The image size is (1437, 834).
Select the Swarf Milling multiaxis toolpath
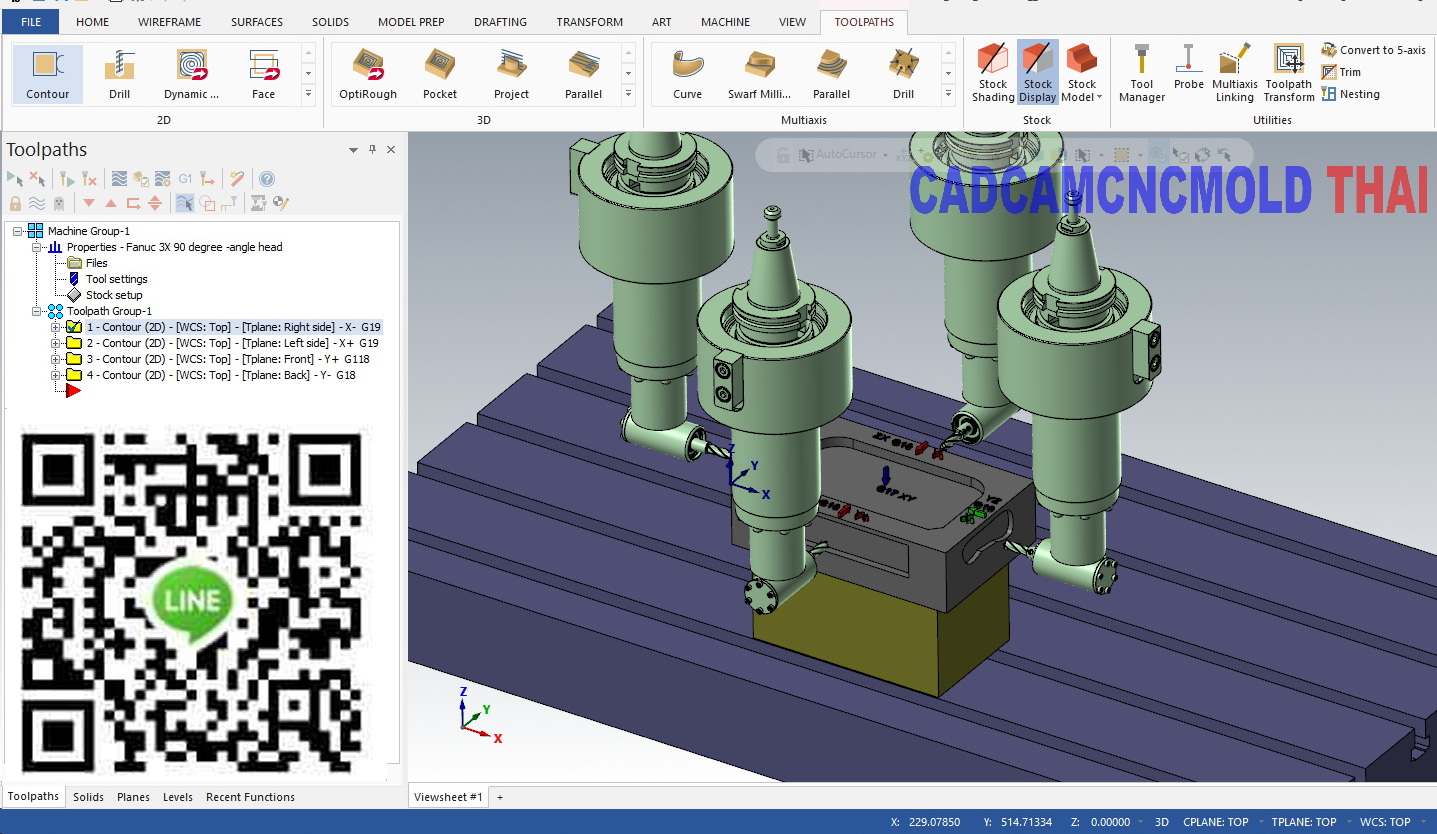[758, 72]
